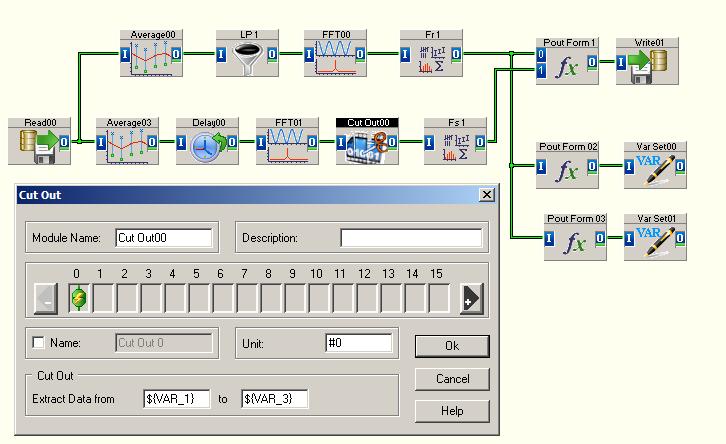Close the Cut Out dialog
The width and height of the screenshot is (726, 444).
click(x=487, y=194)
